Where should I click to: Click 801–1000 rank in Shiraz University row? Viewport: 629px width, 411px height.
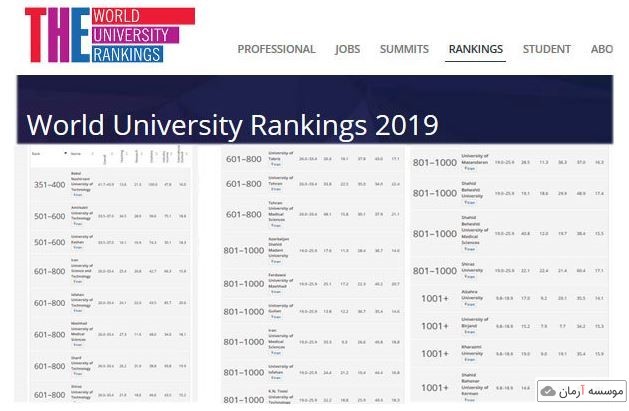tap(435, 271)
